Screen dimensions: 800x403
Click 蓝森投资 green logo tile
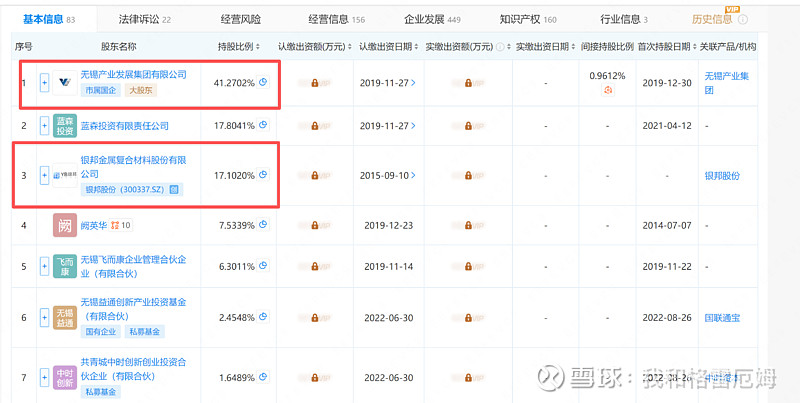[x=65, y=125]
